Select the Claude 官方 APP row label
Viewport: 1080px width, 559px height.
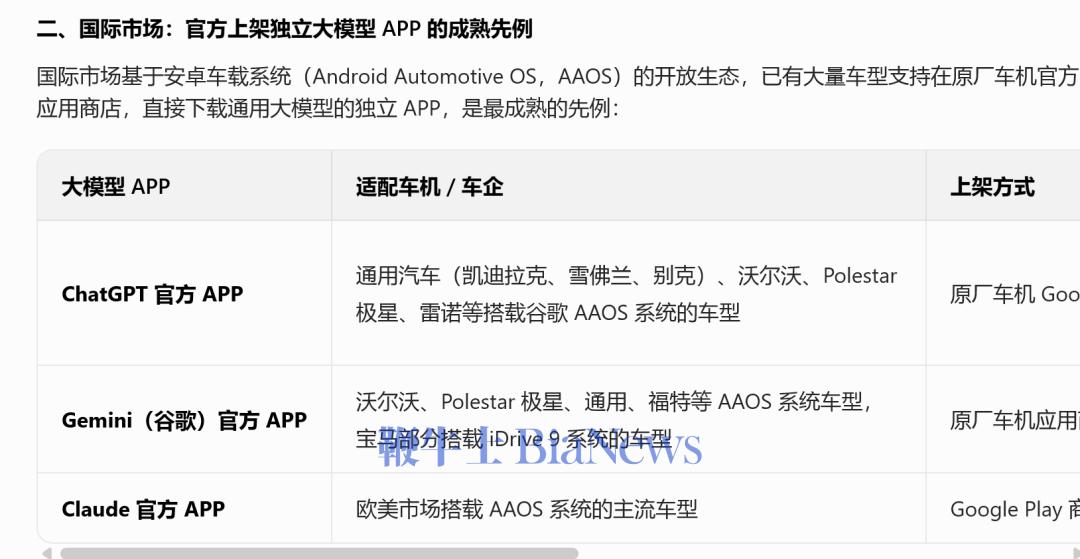coord(143,509)
